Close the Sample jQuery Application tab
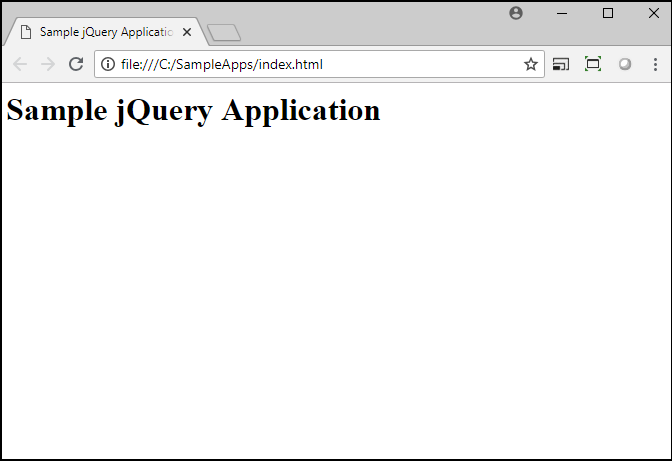The width and height of the screenshot is (672, 461). 187,32
